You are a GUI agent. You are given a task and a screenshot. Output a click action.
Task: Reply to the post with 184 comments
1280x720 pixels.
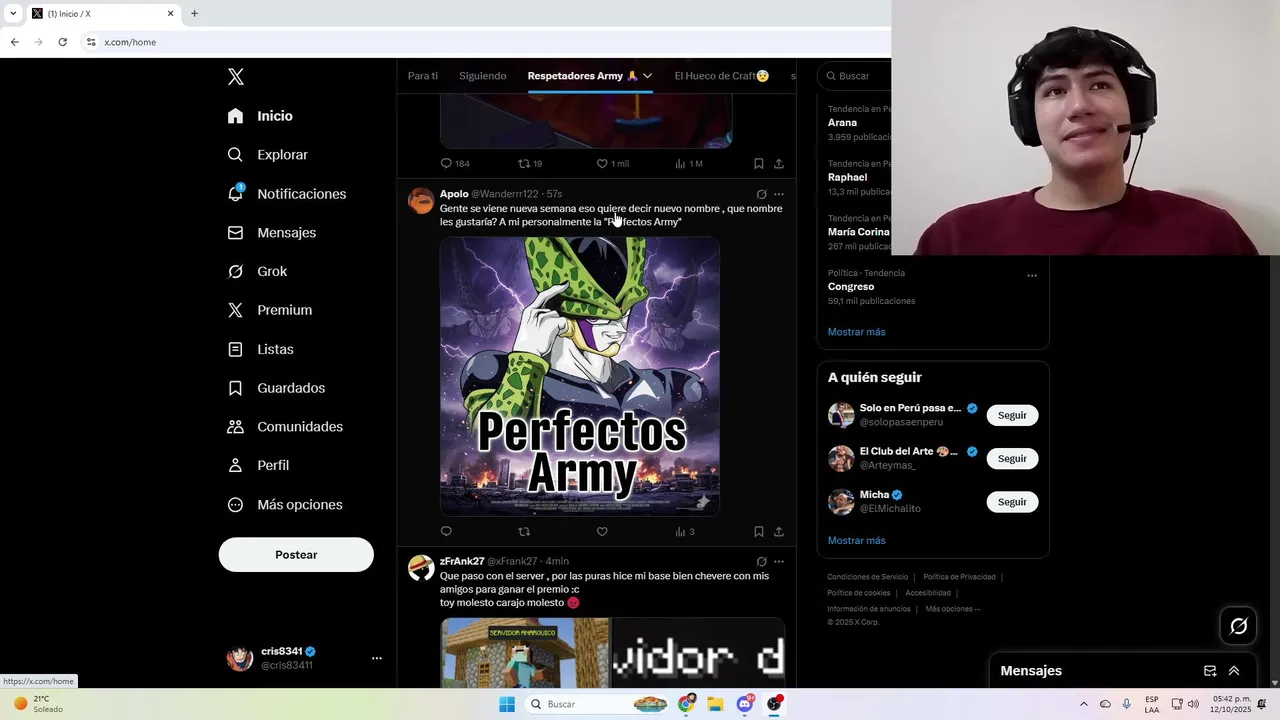click(455, 163)
